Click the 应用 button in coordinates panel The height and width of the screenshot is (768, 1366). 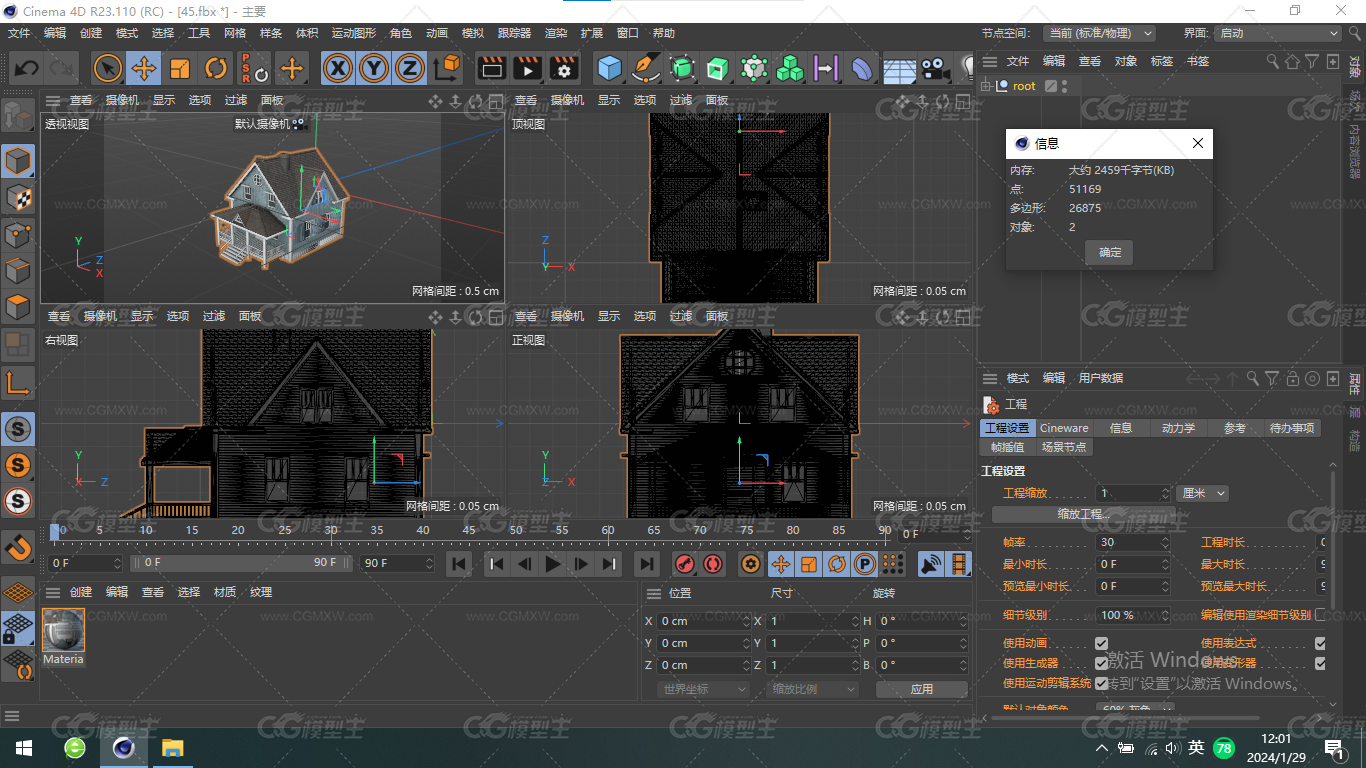click(921, 689)
